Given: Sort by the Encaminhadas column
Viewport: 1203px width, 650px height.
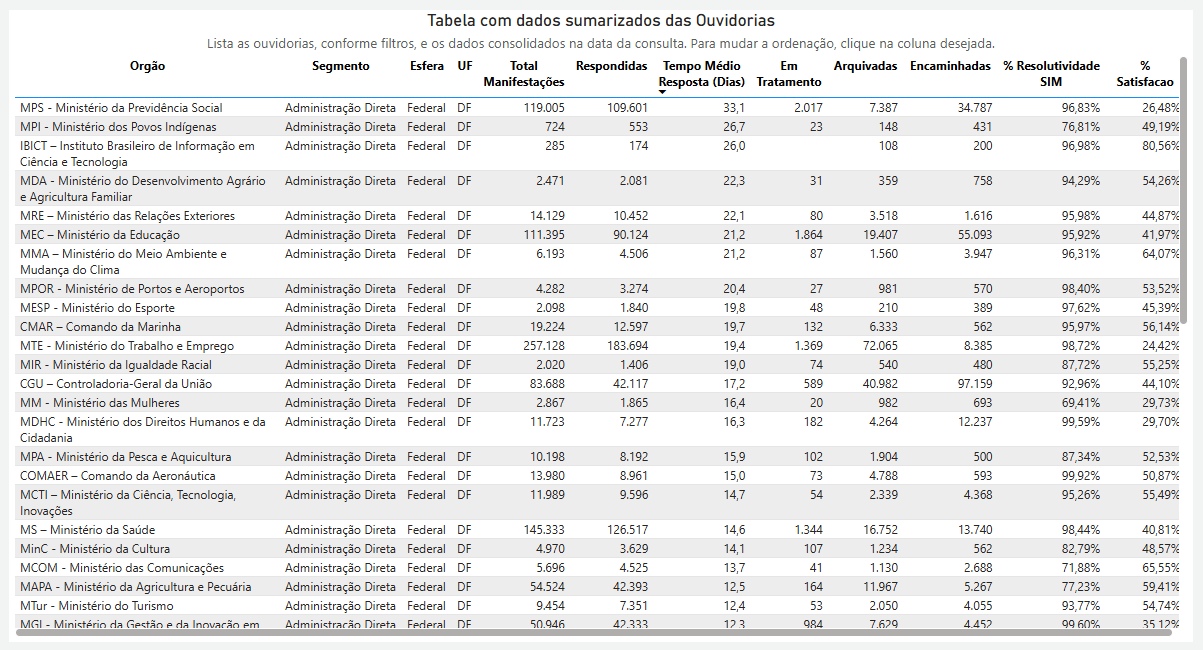Looking at the screenshot, I should pyautogui.click(x=950, y=67).
